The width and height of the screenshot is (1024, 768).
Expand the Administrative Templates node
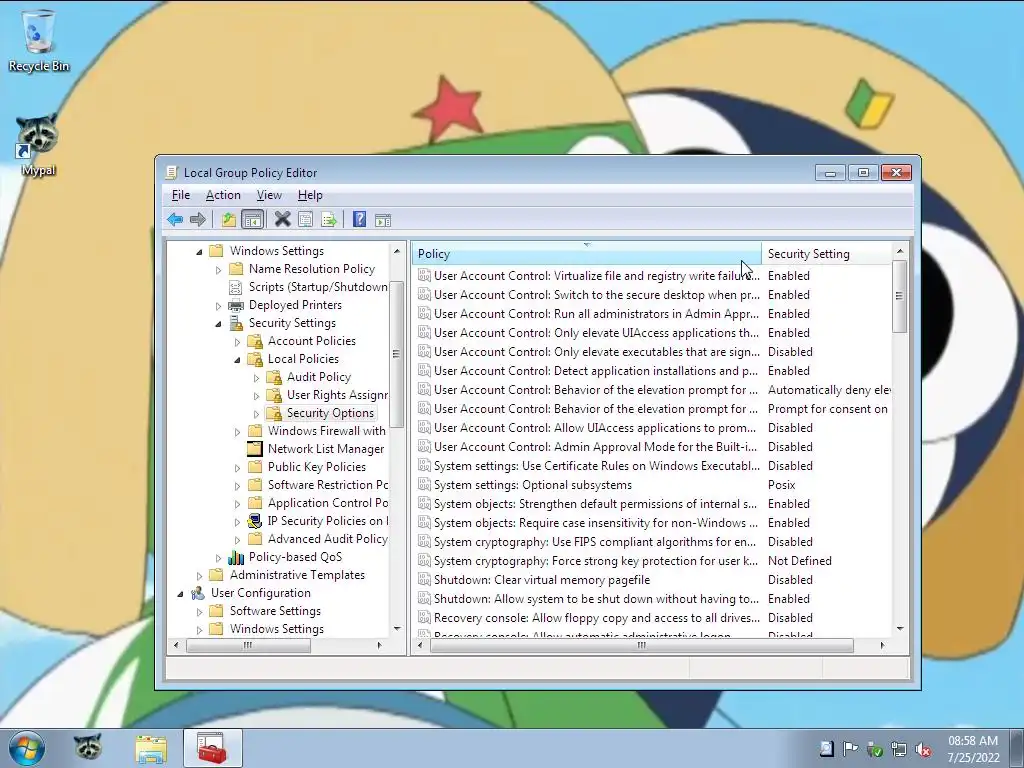point(199,575)
